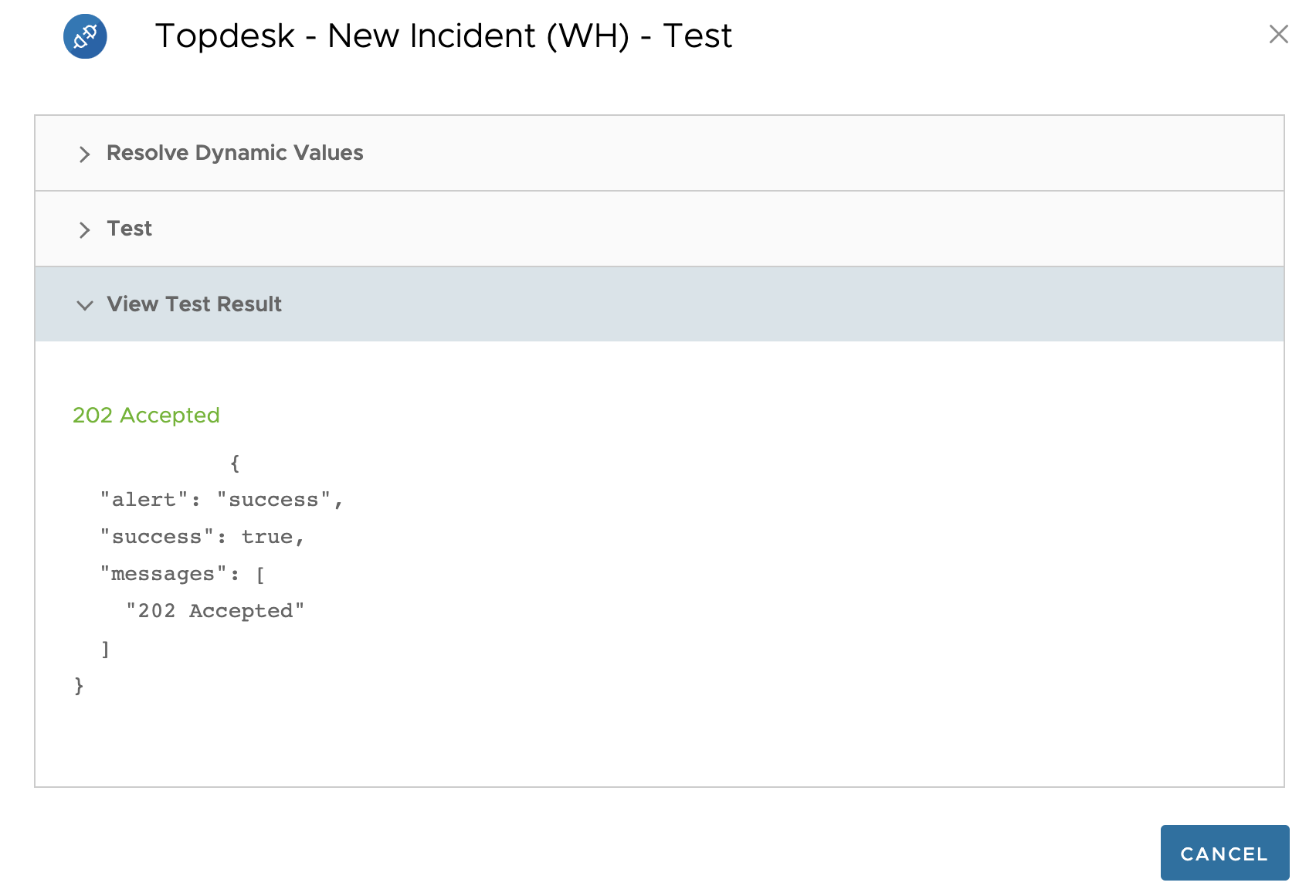Click the blue plug connector icon
This screenshot has width=1316, height=896.
point(85,36)
